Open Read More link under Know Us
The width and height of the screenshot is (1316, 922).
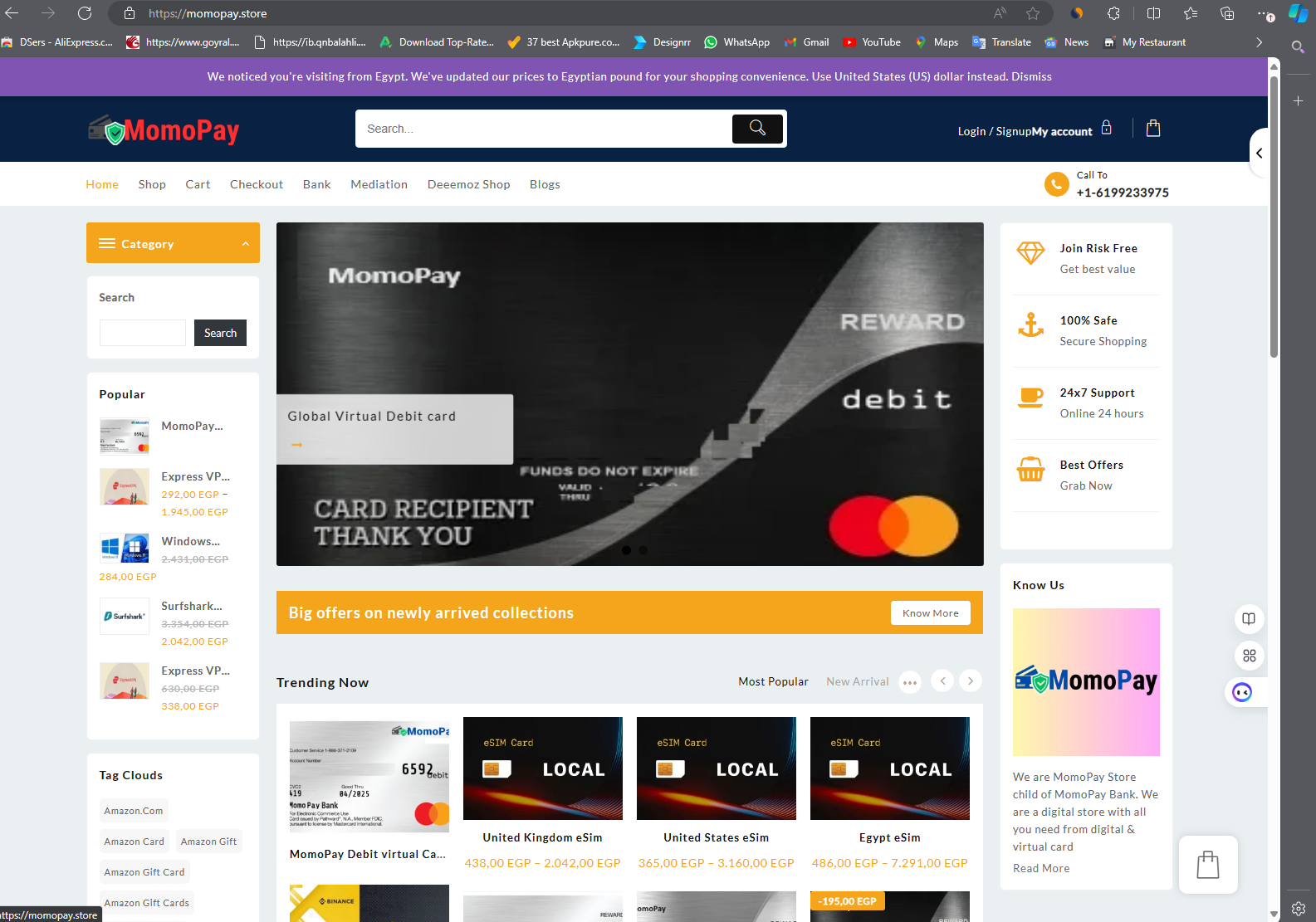(1041, 868)
